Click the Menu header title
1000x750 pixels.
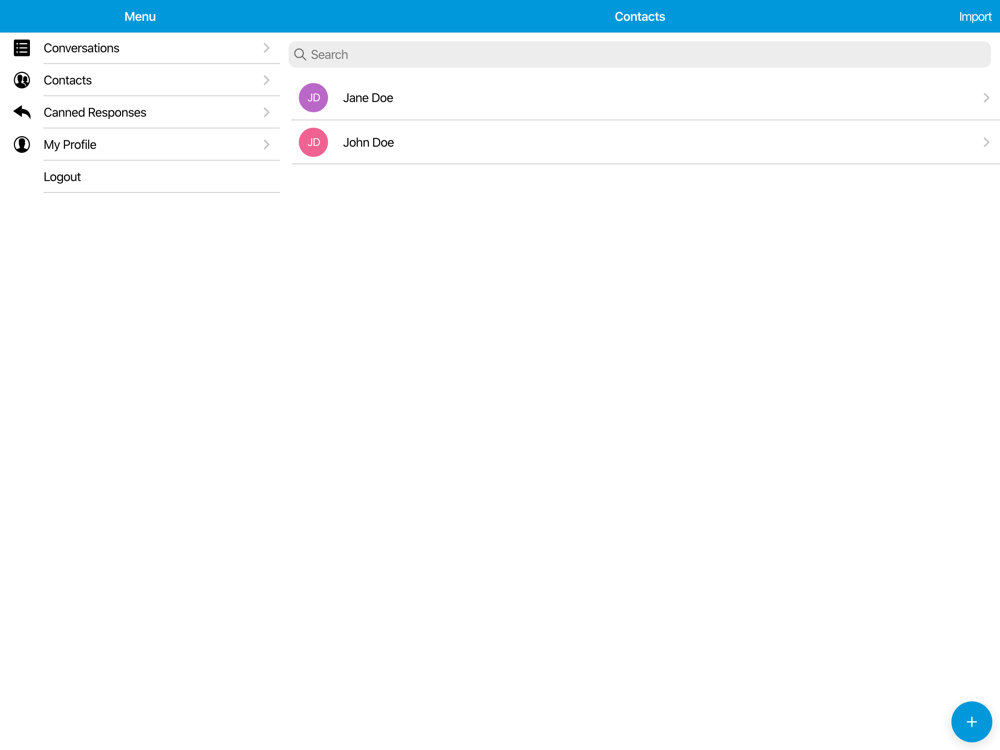pos(140,17)
